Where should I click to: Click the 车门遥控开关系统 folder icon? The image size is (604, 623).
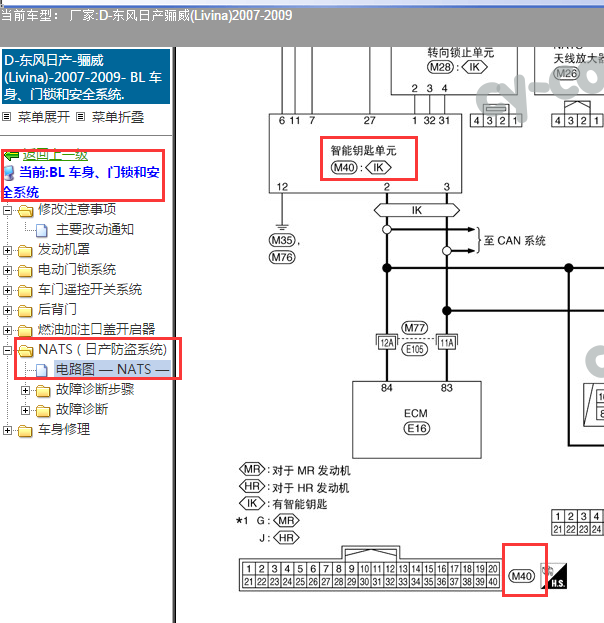coord(25,291)
